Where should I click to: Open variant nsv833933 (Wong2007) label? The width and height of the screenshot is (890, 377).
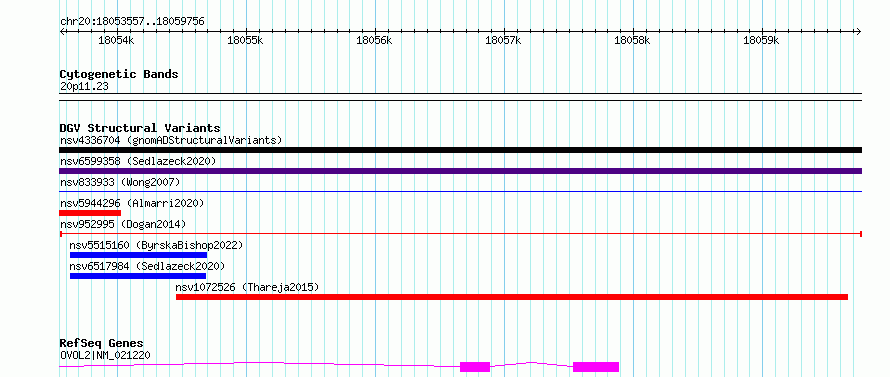120,182
